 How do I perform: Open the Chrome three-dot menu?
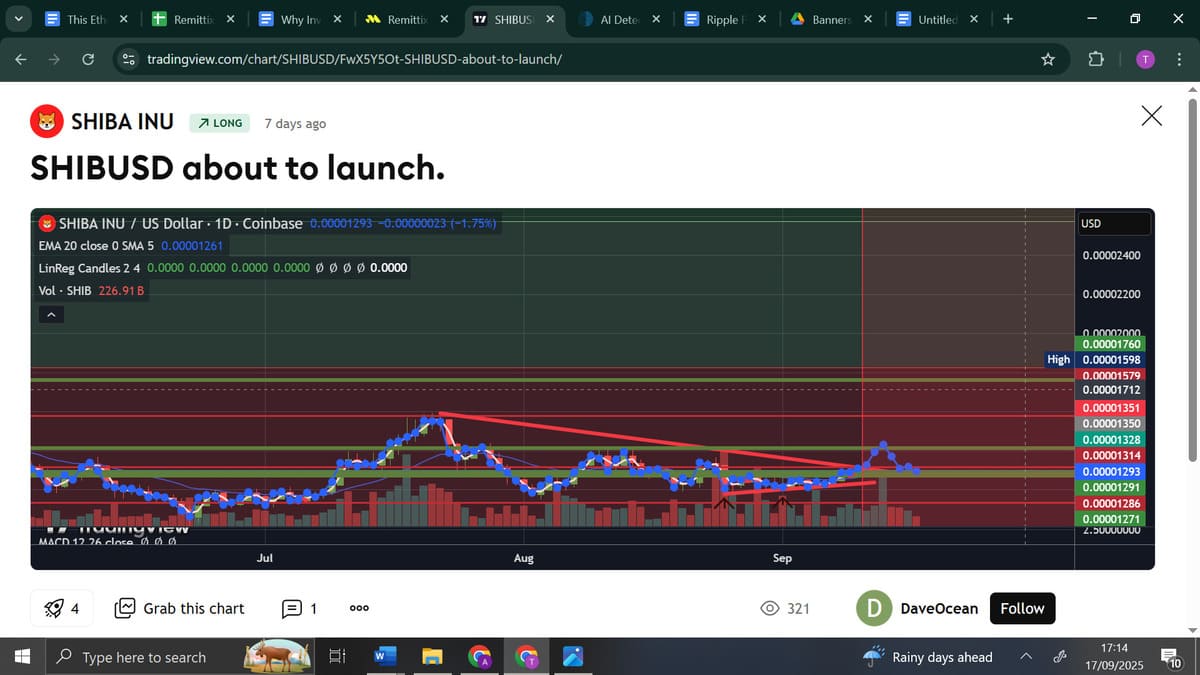(x=1180, y=59)
